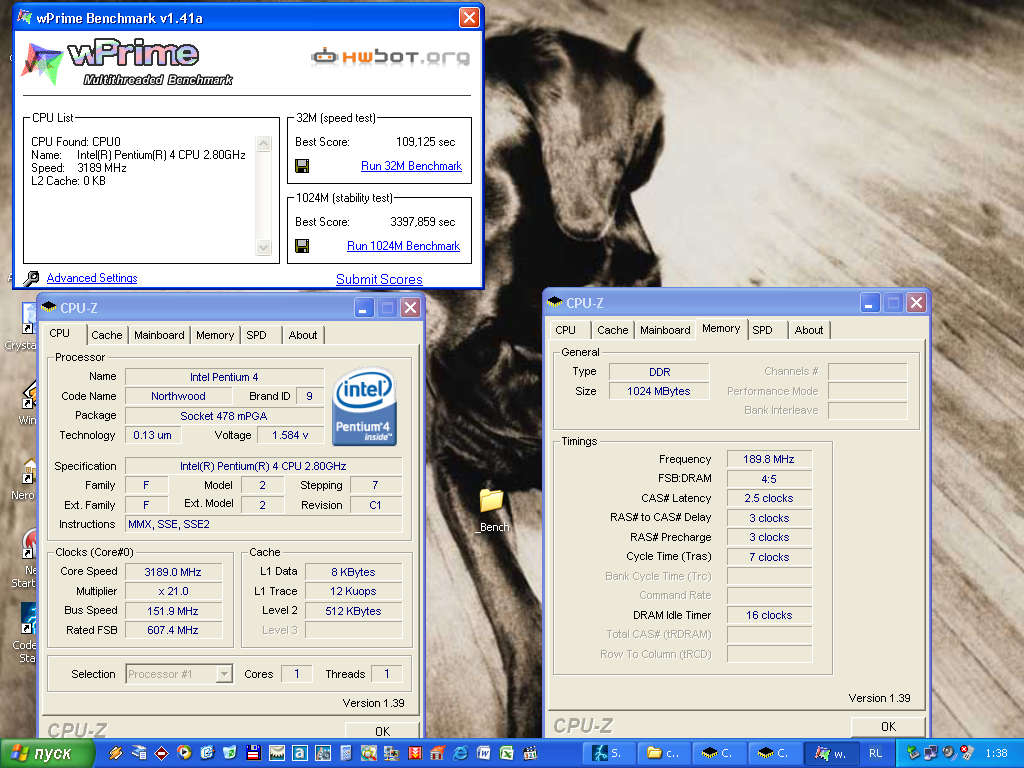Click the DRAM Frequency 189.8 MHz field
The image size is (1024, 768).
tap(769, 459)
